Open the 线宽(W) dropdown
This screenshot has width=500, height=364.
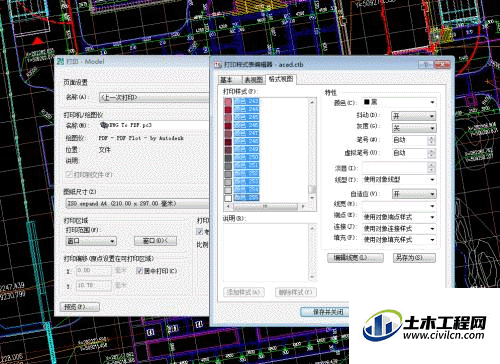[399, 206]
